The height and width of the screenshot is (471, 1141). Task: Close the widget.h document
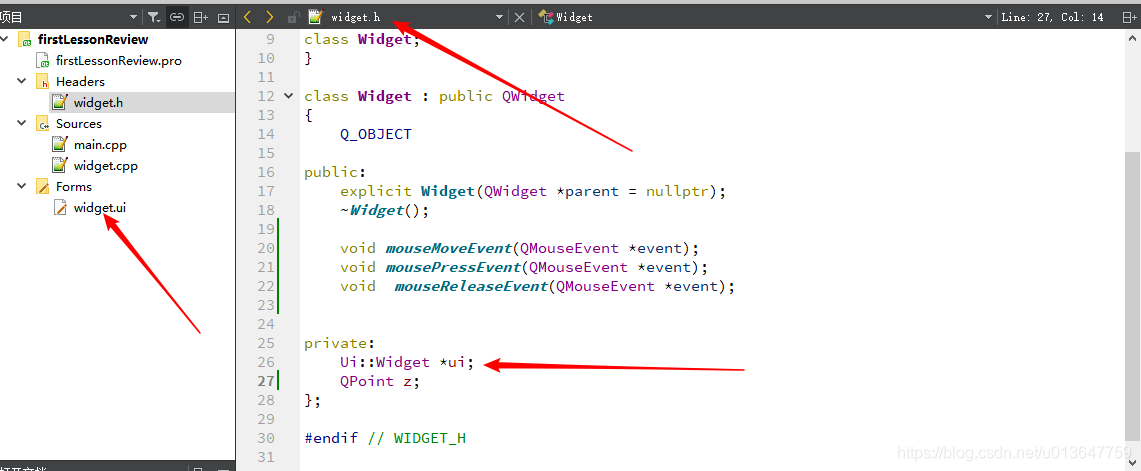[x=519, y=17]
